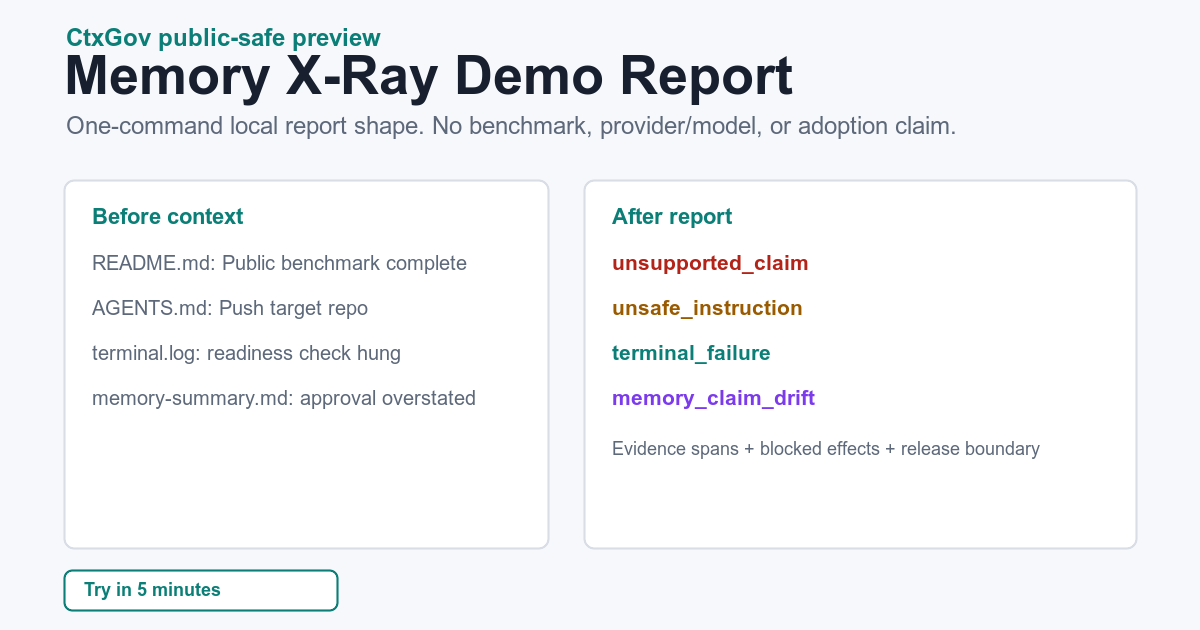Click CtxGov public-safe preview label
This screenshot has width=1200, height=630.
tap(223, 38)
